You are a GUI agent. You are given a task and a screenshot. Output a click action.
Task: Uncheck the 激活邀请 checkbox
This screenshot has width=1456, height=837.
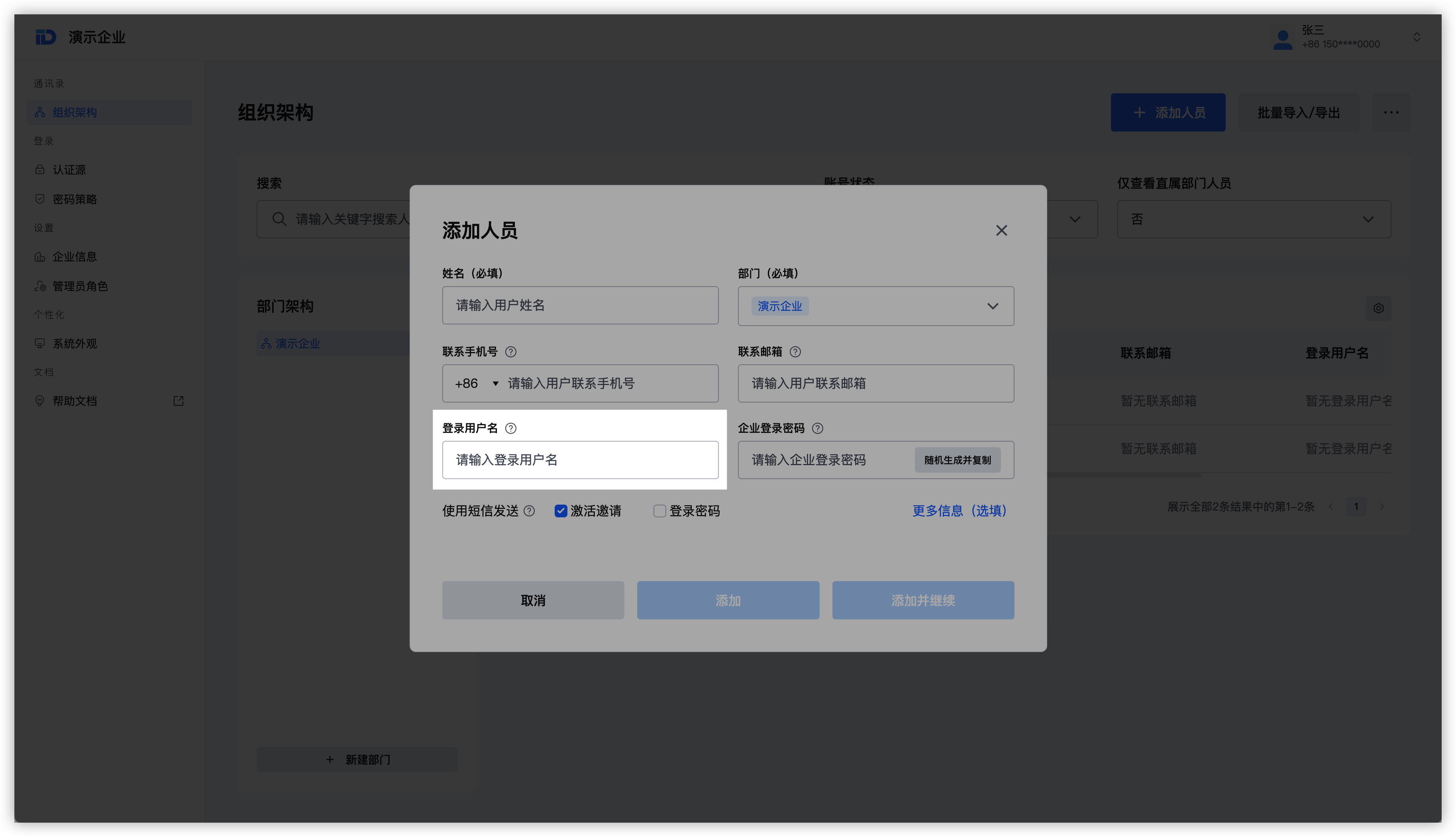pyautogui.click(x=560, y=511)
